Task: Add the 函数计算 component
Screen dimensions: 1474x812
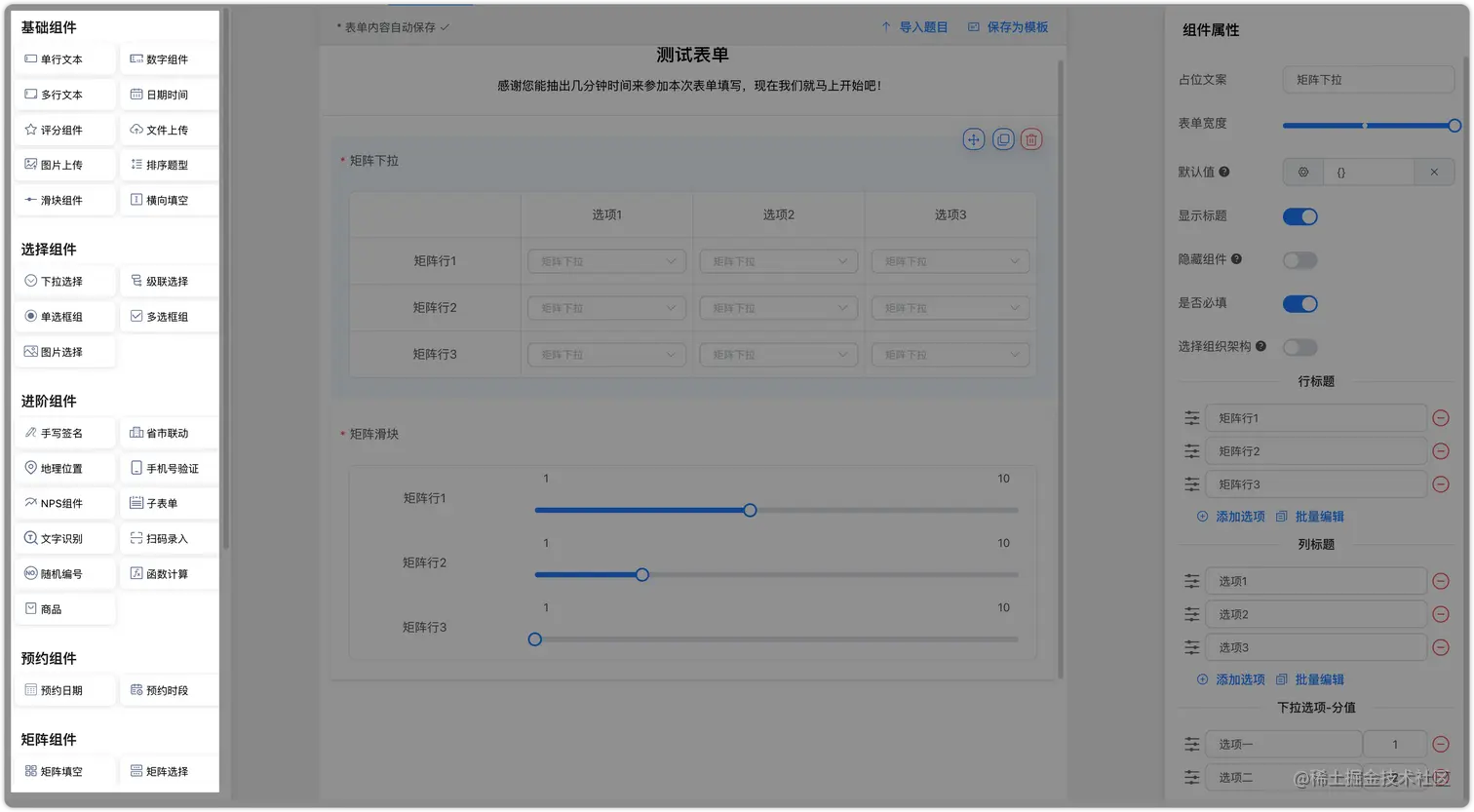Action: click(170, 573)
